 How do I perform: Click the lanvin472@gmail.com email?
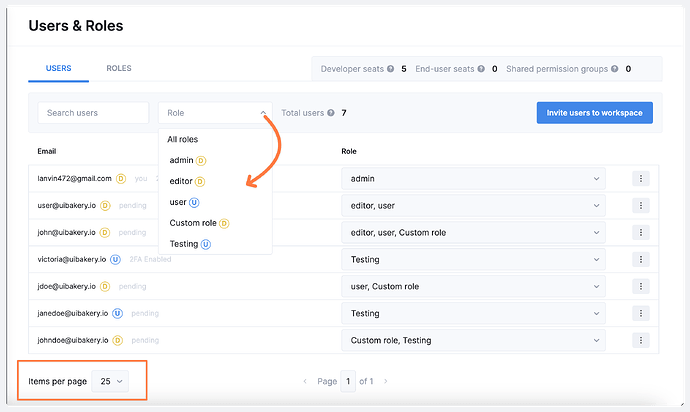pos(74,178)
